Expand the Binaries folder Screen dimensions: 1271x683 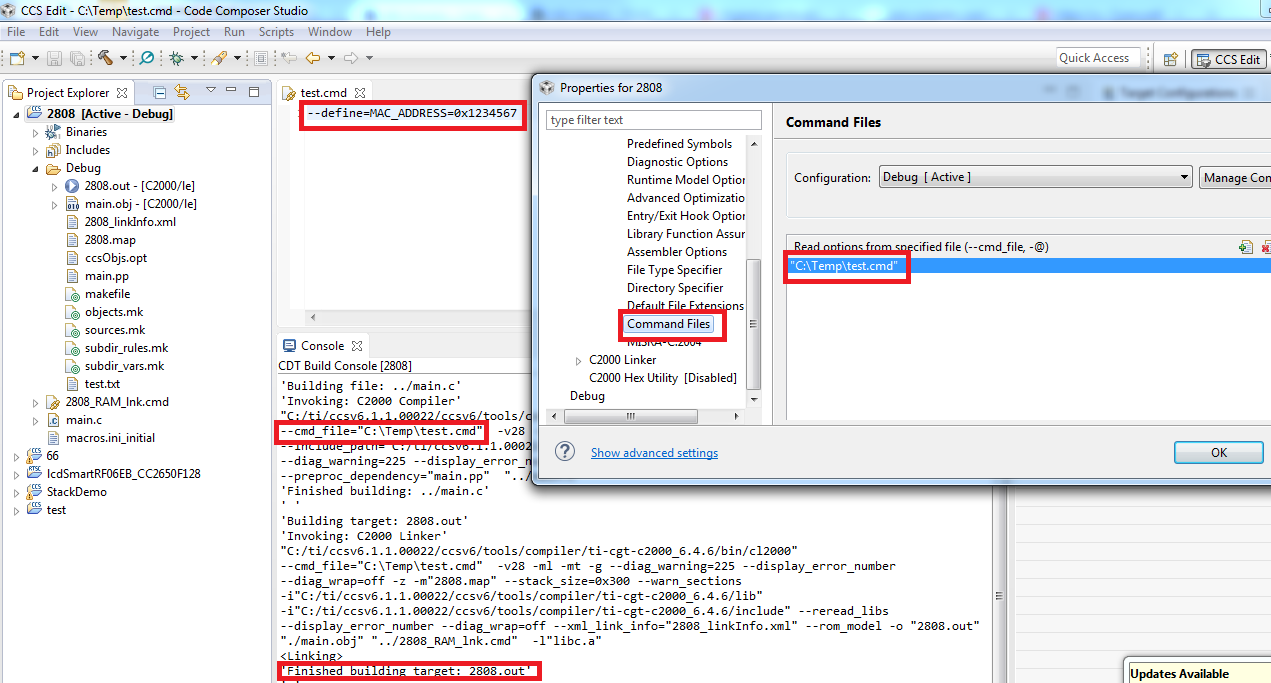(x=36, y=132)
